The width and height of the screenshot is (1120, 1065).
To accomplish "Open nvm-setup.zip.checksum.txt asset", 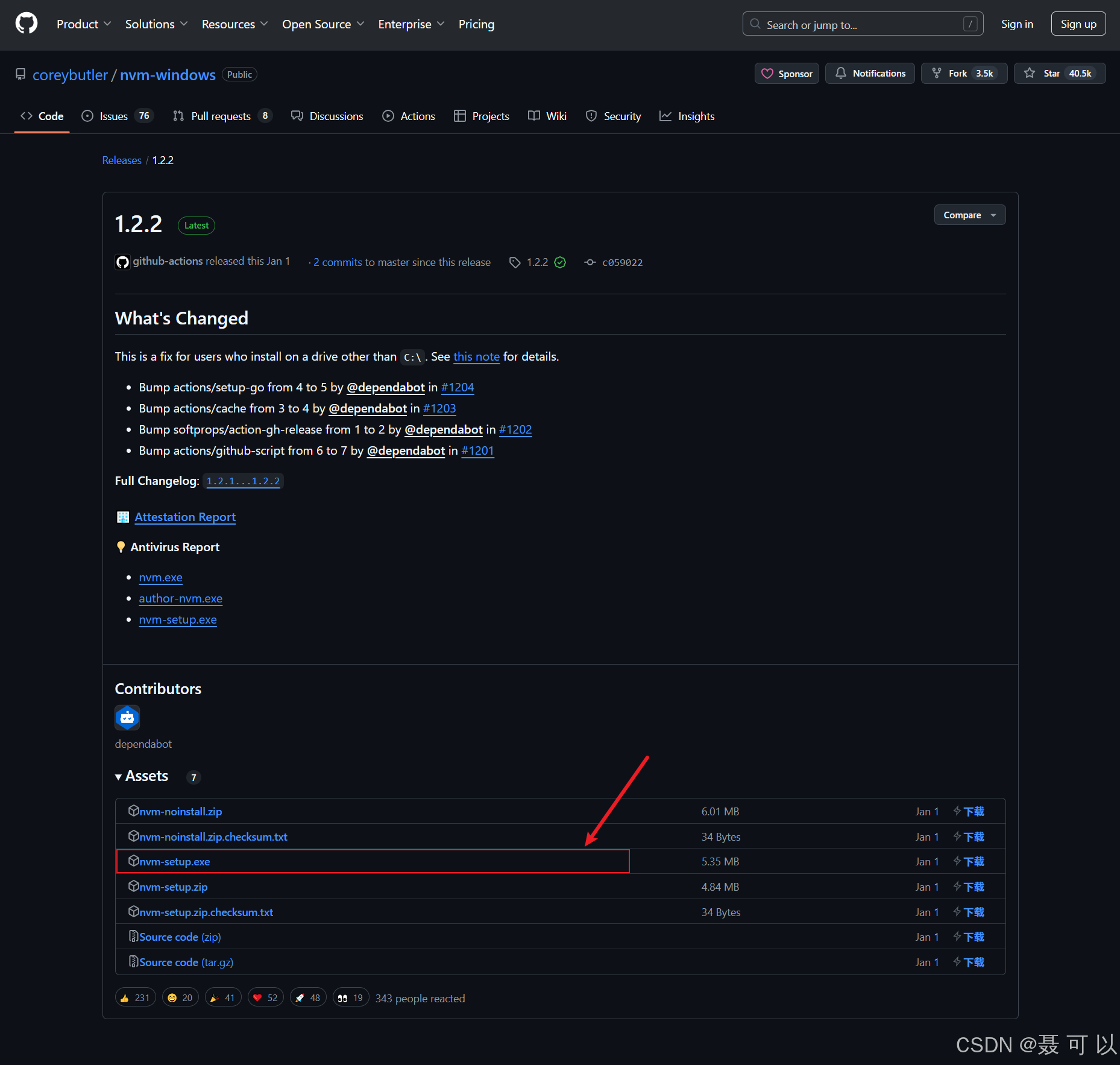I will (206, 912).
